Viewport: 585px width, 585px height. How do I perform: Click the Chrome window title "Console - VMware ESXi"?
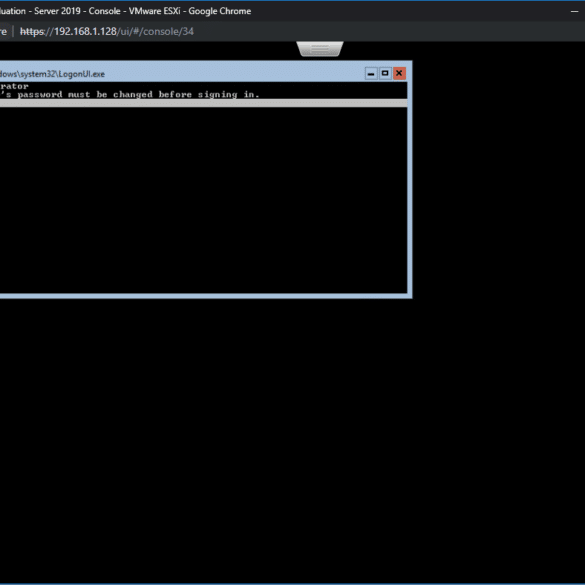[134, 11]
